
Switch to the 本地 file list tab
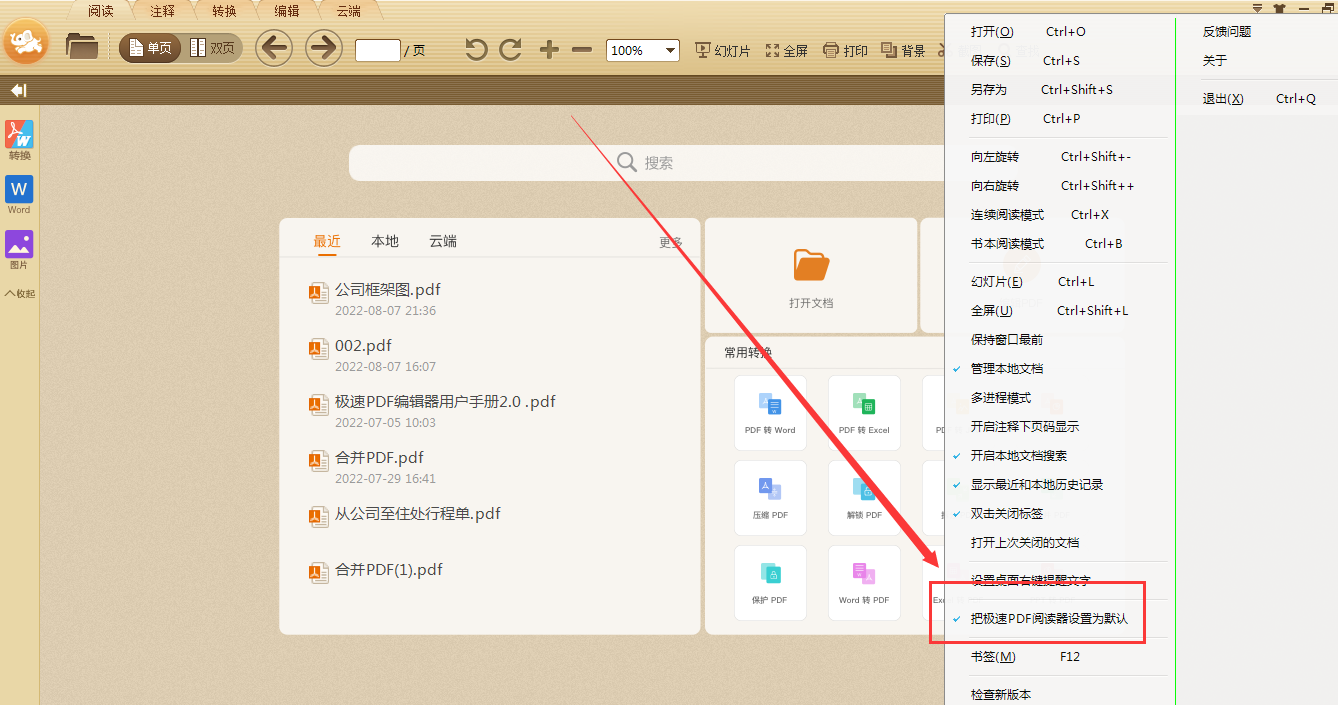pyautogui.click(x=385, y=241)
